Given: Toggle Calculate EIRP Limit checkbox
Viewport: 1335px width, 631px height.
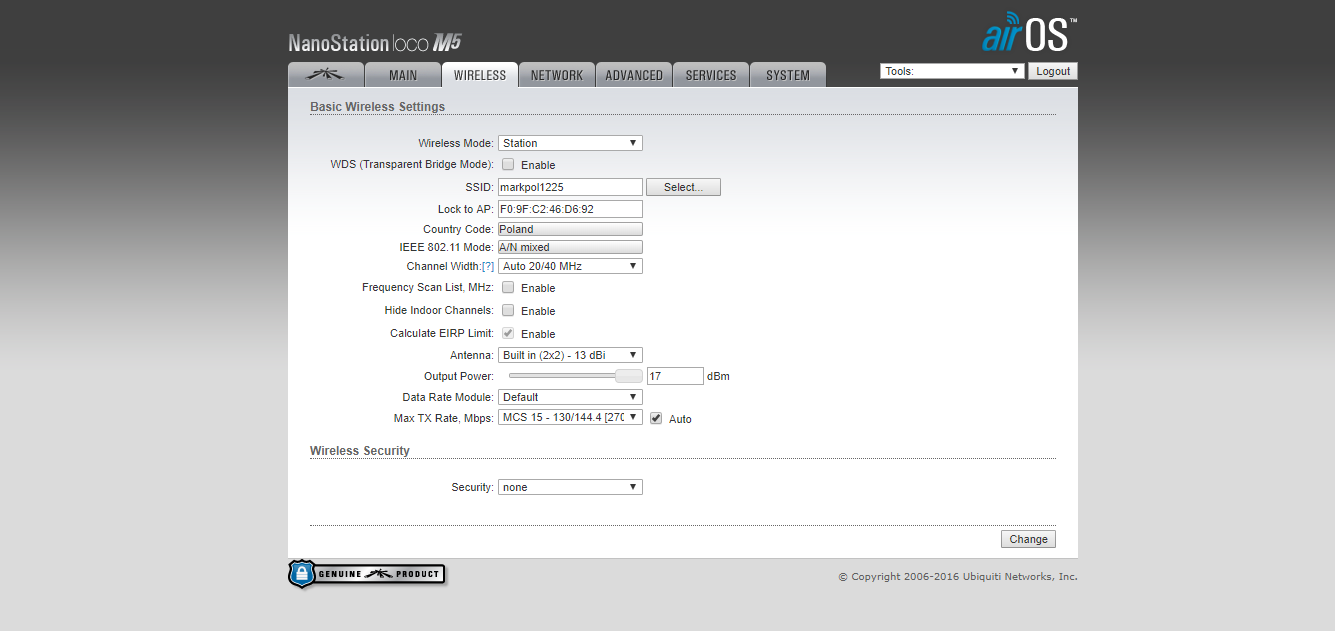Looking at the screenshot, I should [508, 333].
